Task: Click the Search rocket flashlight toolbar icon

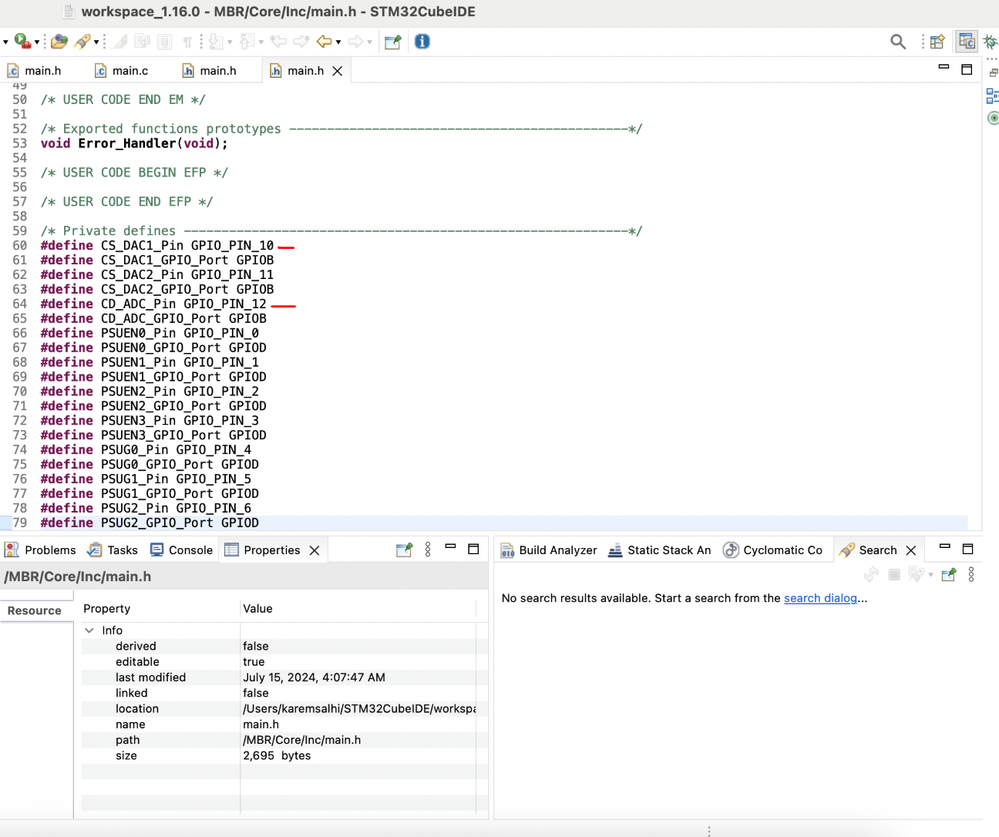Action: (x=82, y=42)
